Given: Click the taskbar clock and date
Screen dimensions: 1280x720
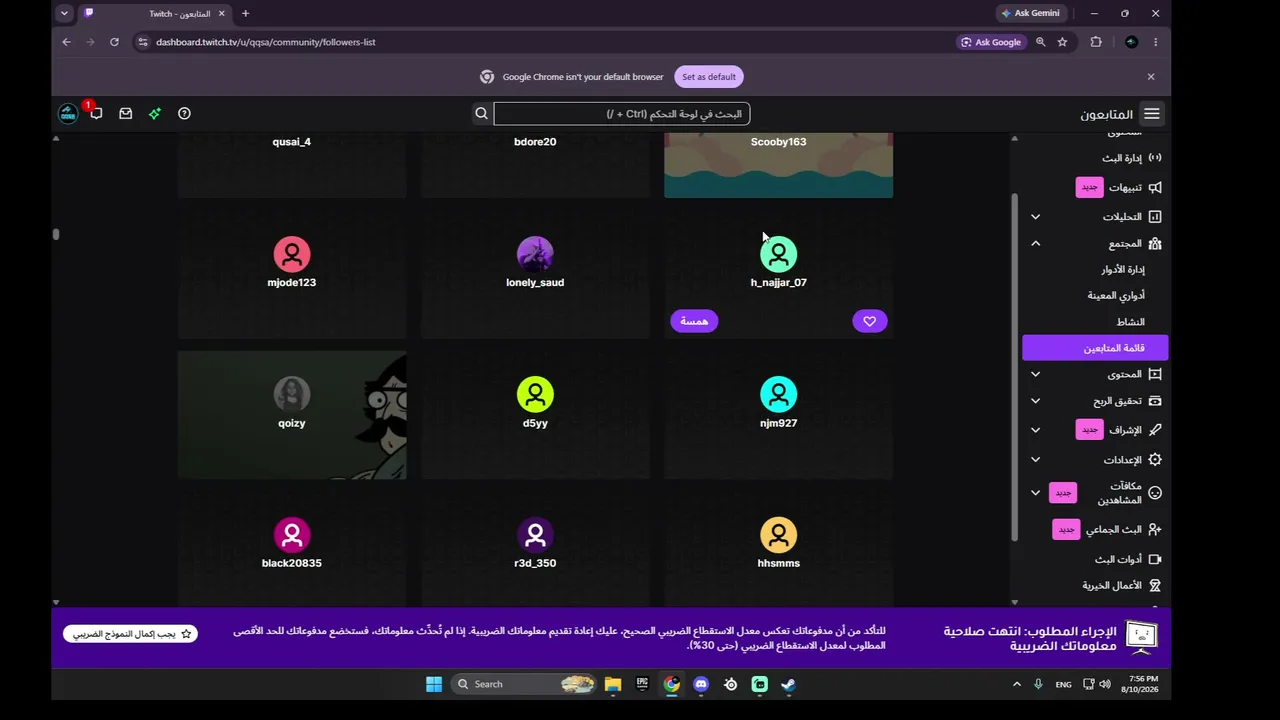Looking at the screenshot, I should 1140,684.
